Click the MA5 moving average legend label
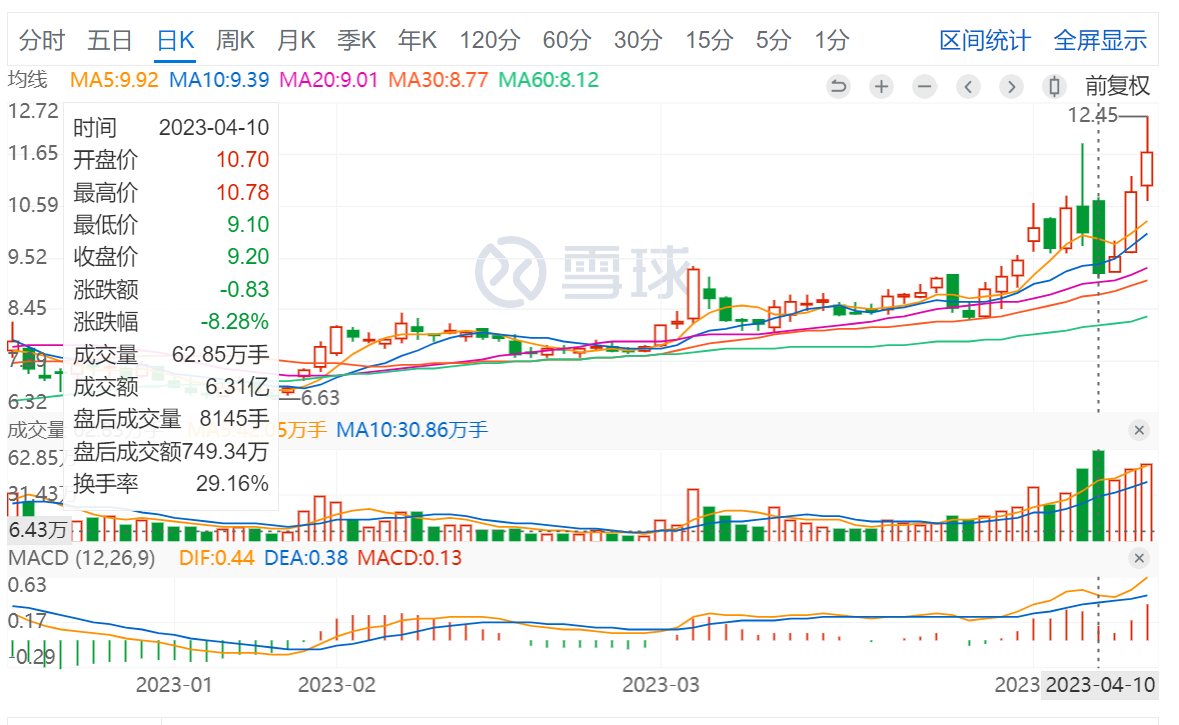The width and height of the screenshot is (1179, 725). pyautogui.click(x=114, y=80)
